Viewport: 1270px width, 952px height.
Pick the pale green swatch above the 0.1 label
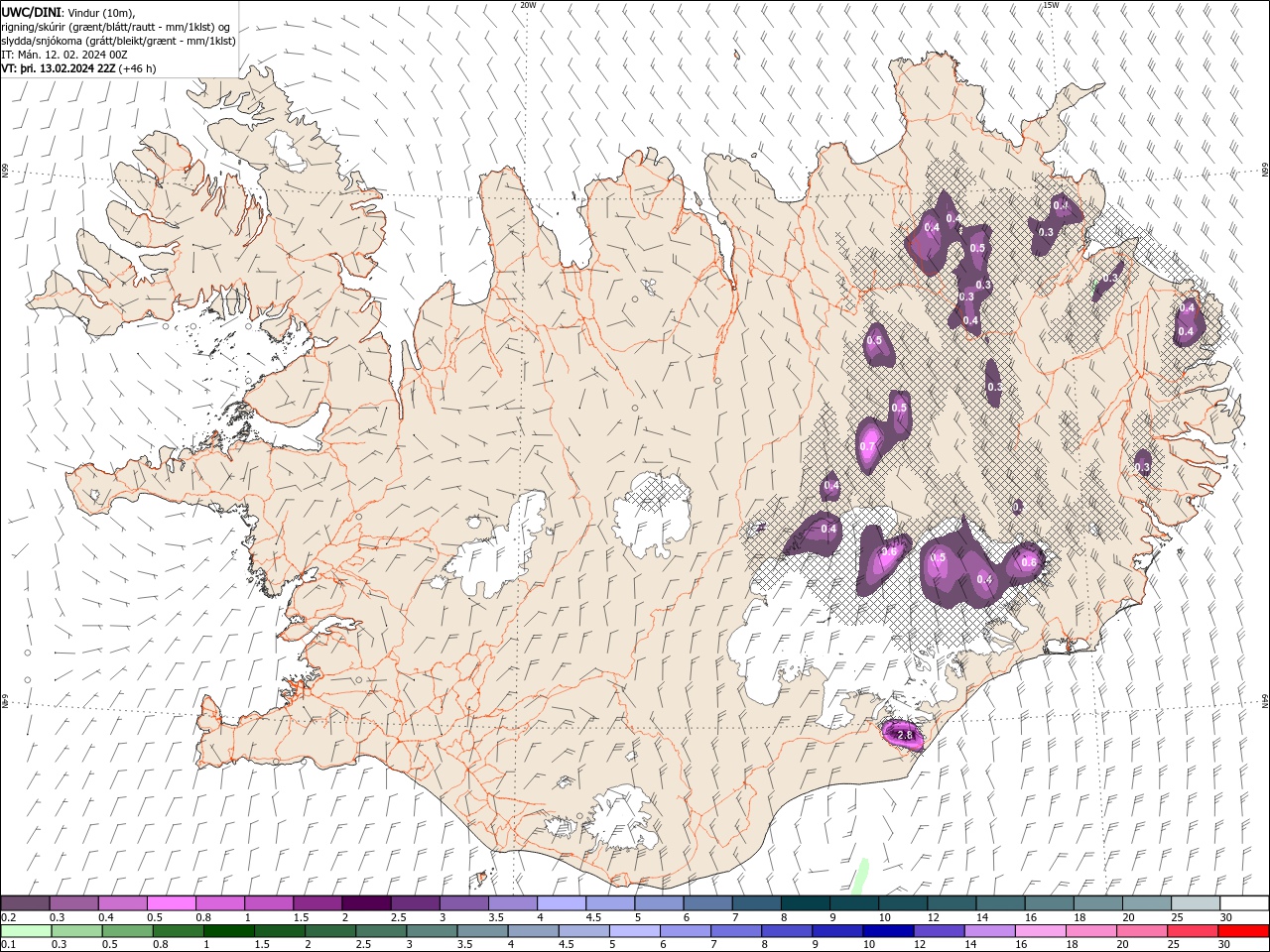pyautogui.click(x=26, y=931)
